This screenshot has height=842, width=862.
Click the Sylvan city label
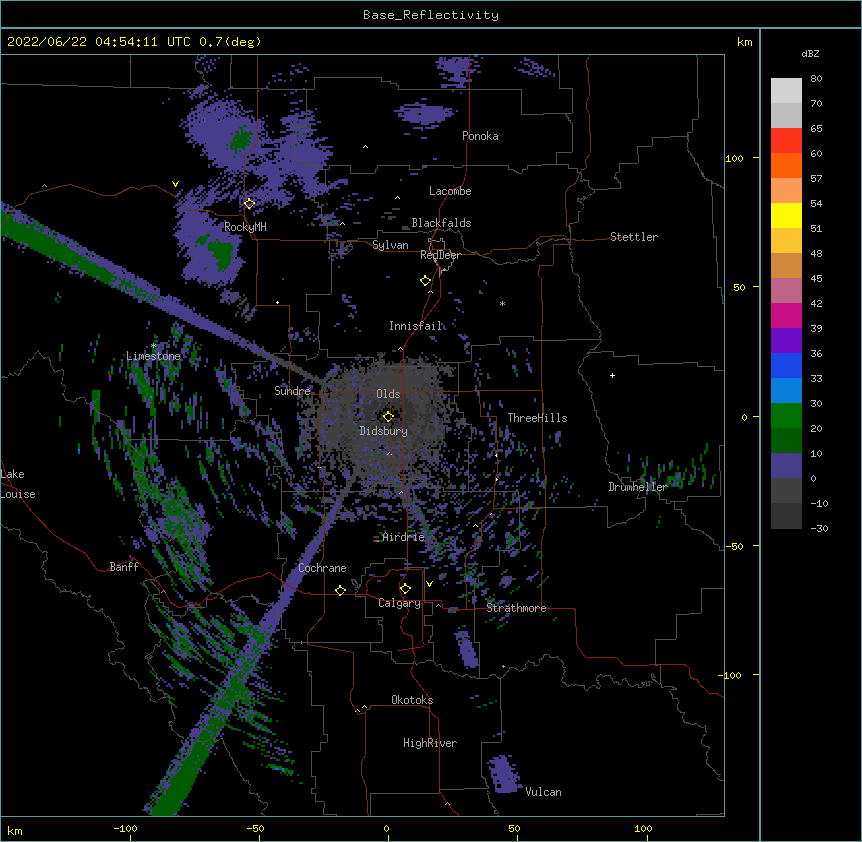[390, 245]
